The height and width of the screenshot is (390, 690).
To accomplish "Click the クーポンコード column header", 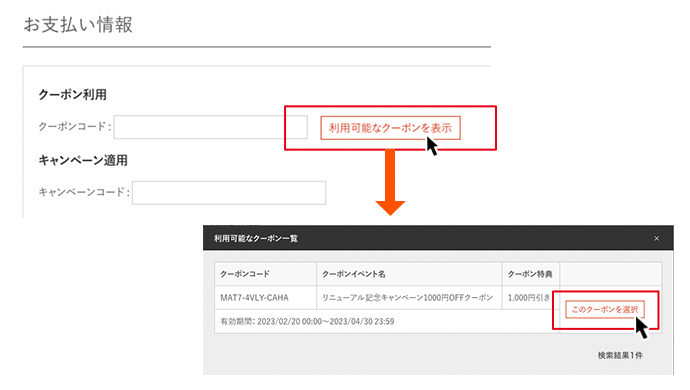I will point(265,274).
